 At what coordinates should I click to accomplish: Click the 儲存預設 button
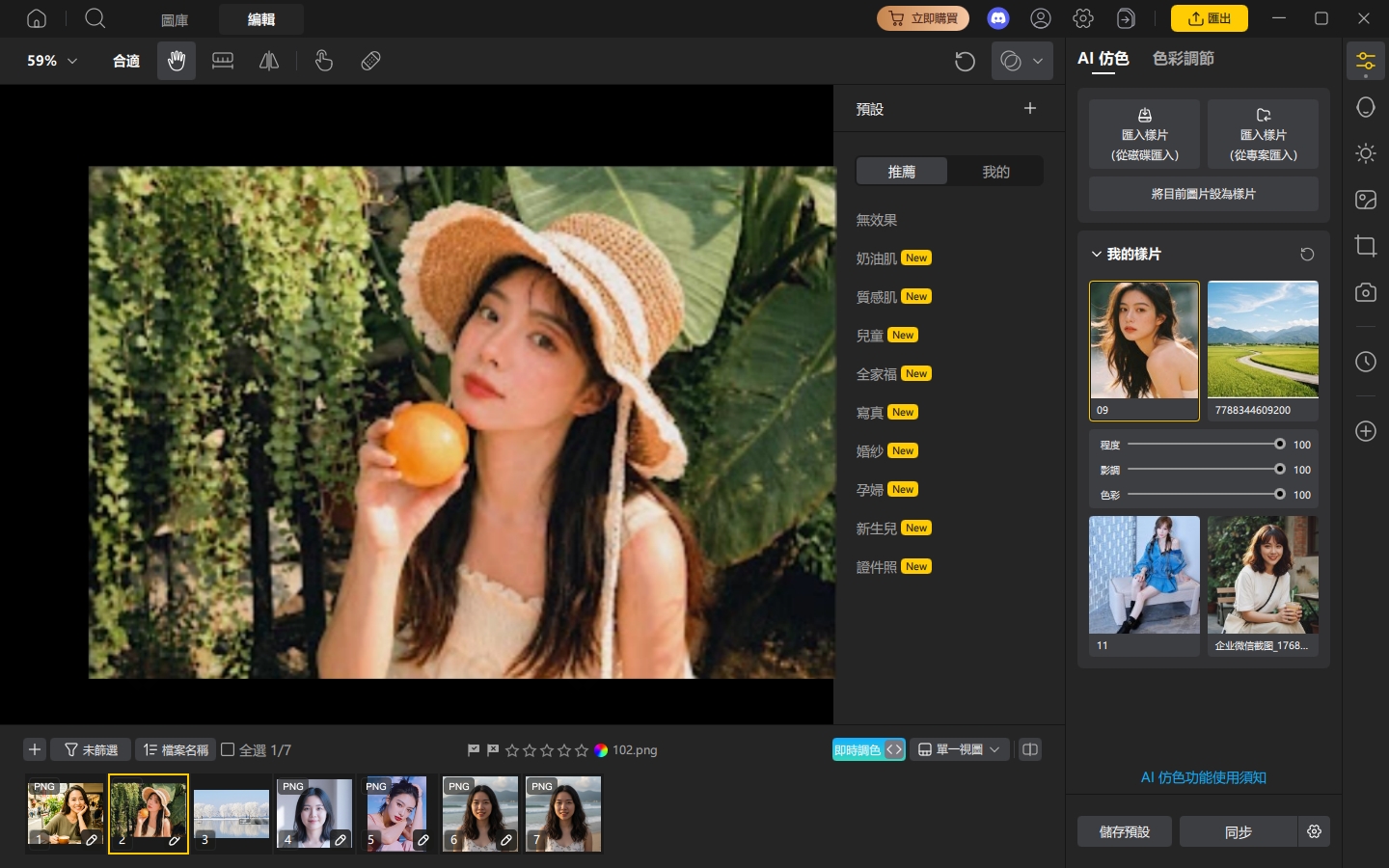point(1125,831)
